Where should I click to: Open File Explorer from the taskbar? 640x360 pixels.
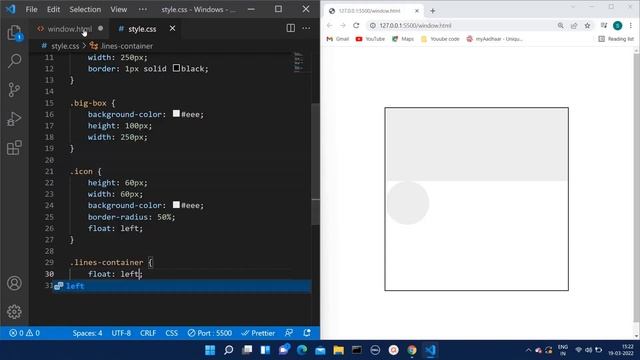pyautogui.click(x=338, y=350)
